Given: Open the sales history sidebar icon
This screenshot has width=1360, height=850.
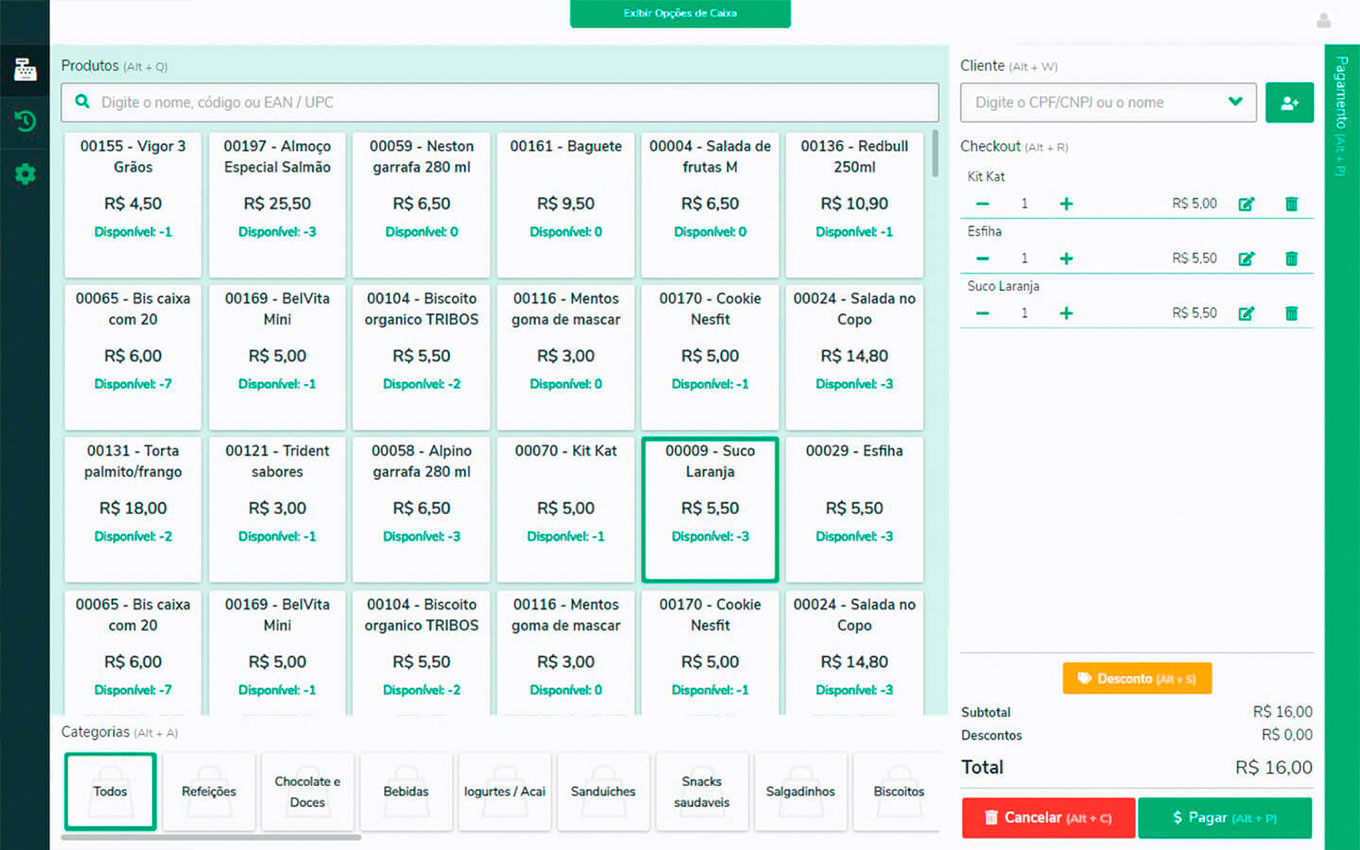Looking at the screenshot, I should coord(25,122).
